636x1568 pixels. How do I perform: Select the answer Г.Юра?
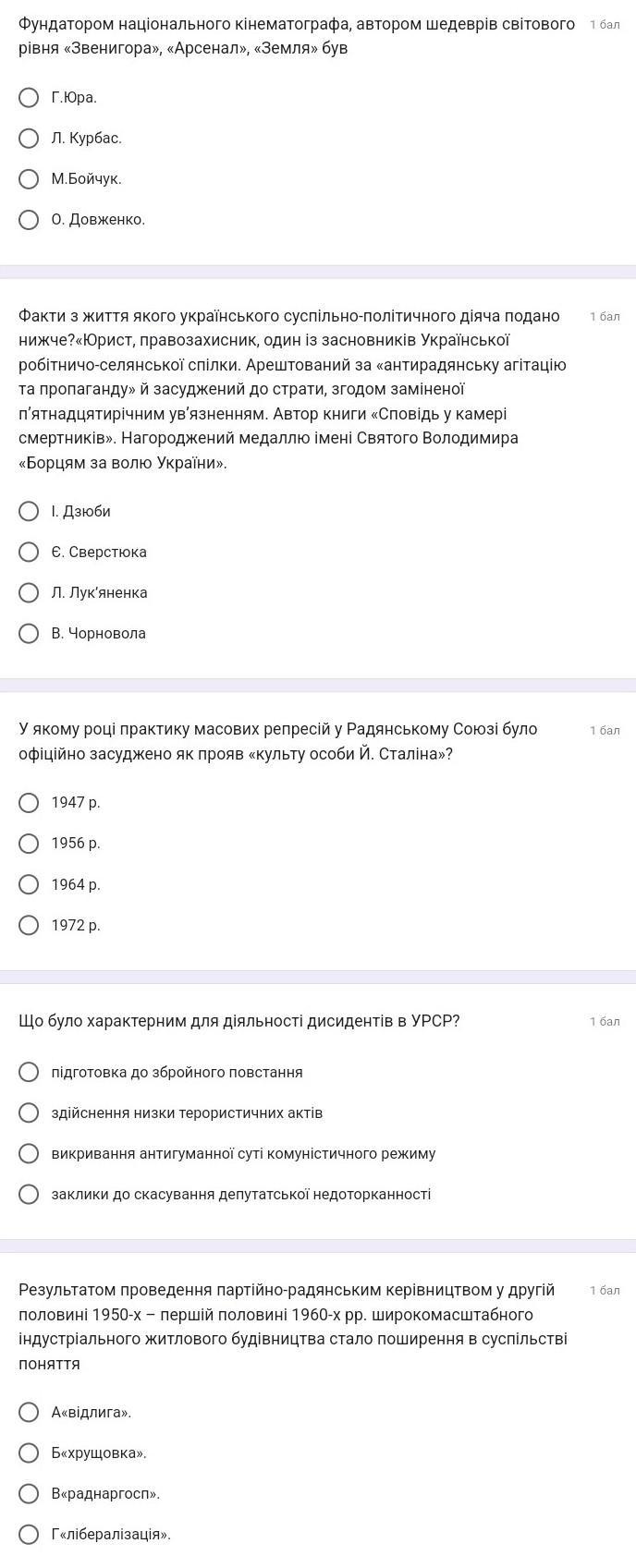click(x=30, y=97)
